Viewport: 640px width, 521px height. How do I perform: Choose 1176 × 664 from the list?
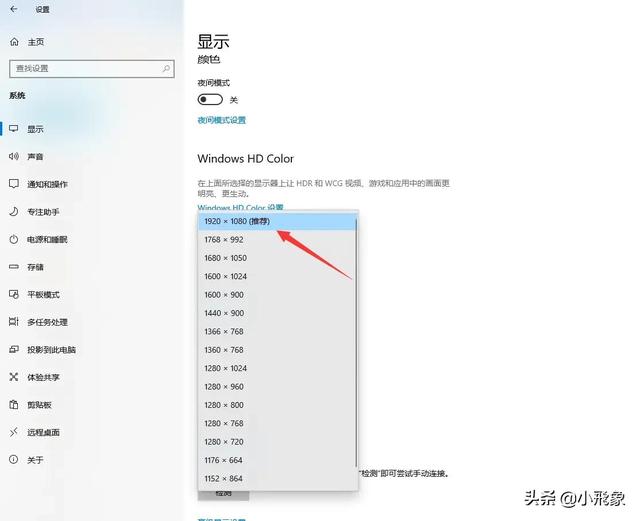pyautogui.click(x=277, y=460)
